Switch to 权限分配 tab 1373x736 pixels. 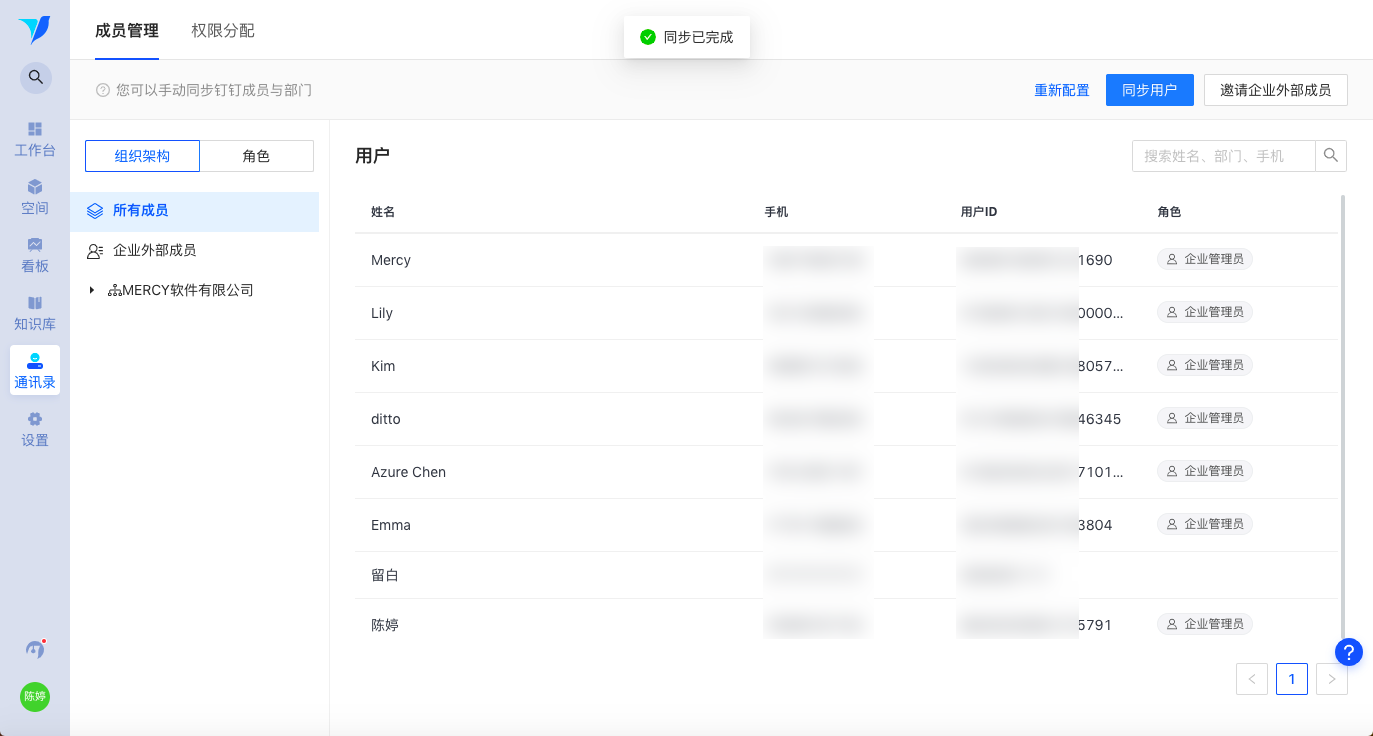[x=223, y=31]
